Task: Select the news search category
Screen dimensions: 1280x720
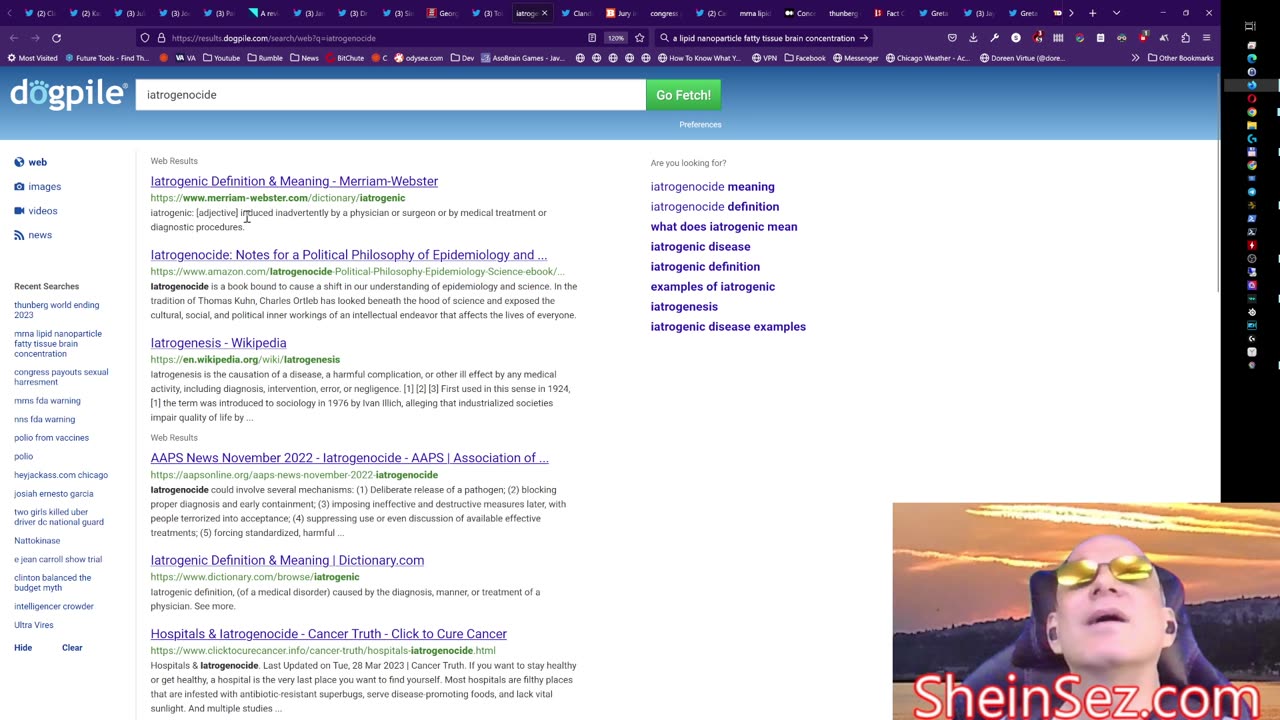Action: (x=33, y=235)
